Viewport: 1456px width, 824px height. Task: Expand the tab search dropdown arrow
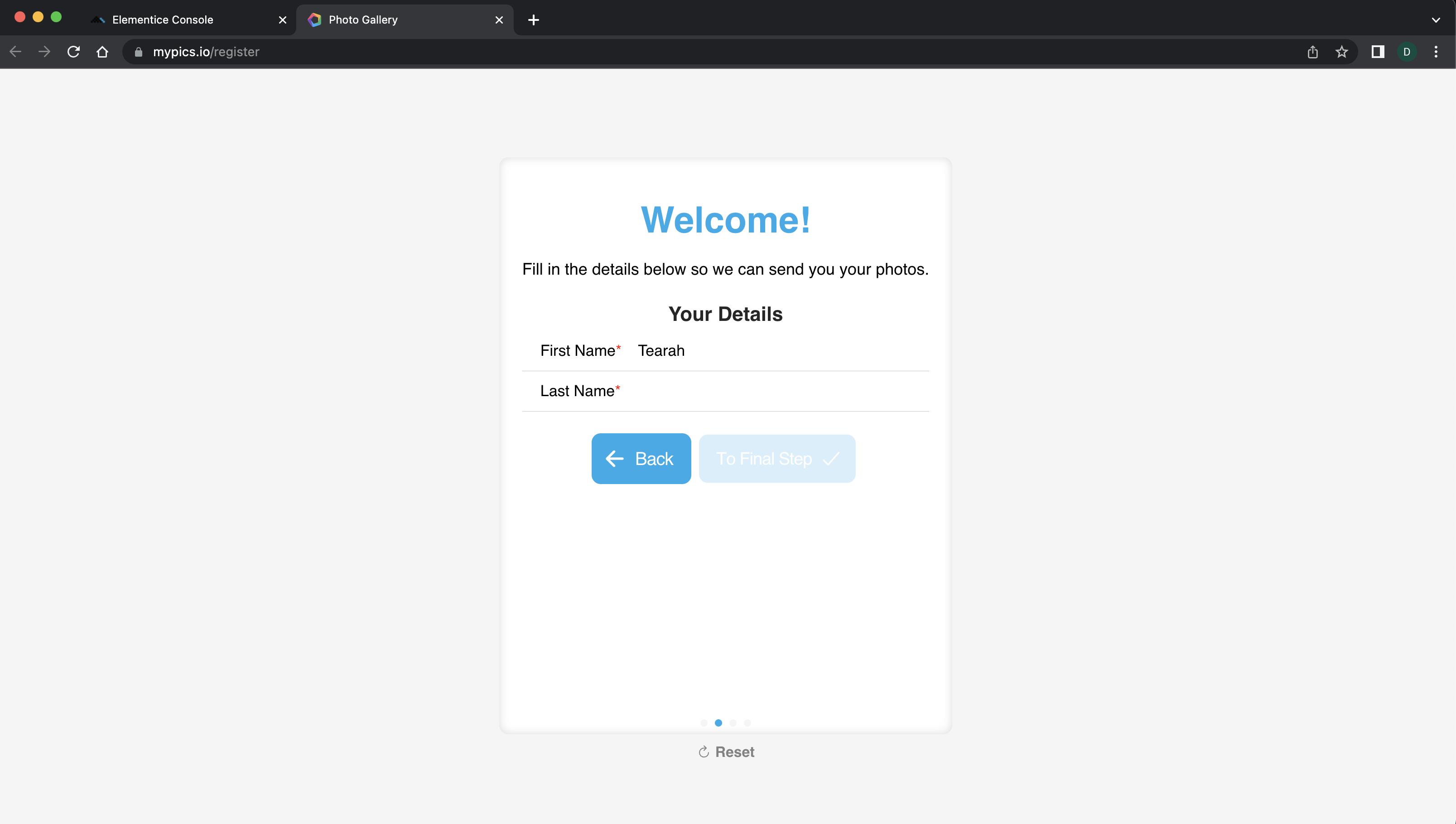click(x=1436, y=20)
